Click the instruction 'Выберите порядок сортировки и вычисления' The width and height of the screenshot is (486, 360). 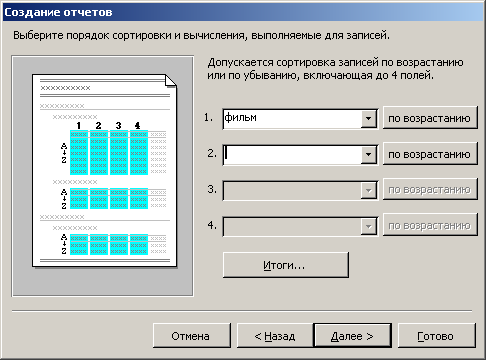[129, 35]
